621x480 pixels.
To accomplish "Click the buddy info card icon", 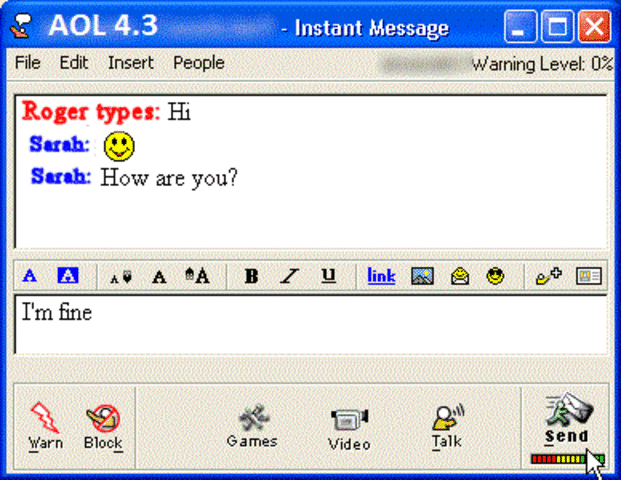I will [589, 276].
